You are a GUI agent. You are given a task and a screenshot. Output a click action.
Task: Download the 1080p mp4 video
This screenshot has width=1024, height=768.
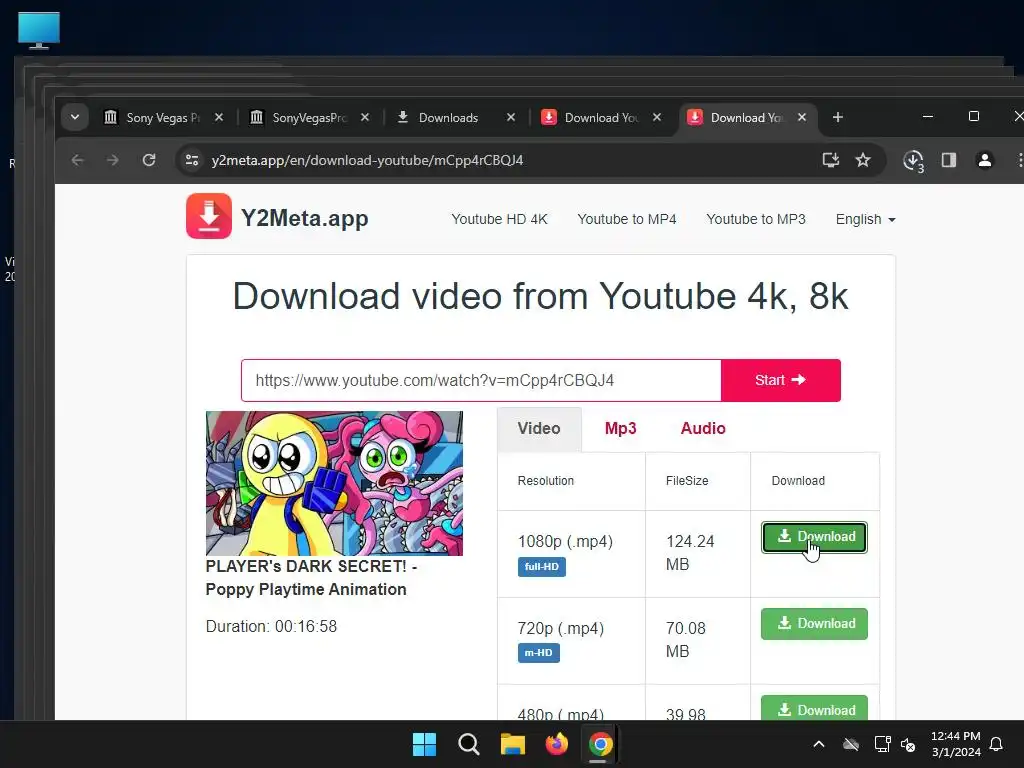(x=814, y=537)
